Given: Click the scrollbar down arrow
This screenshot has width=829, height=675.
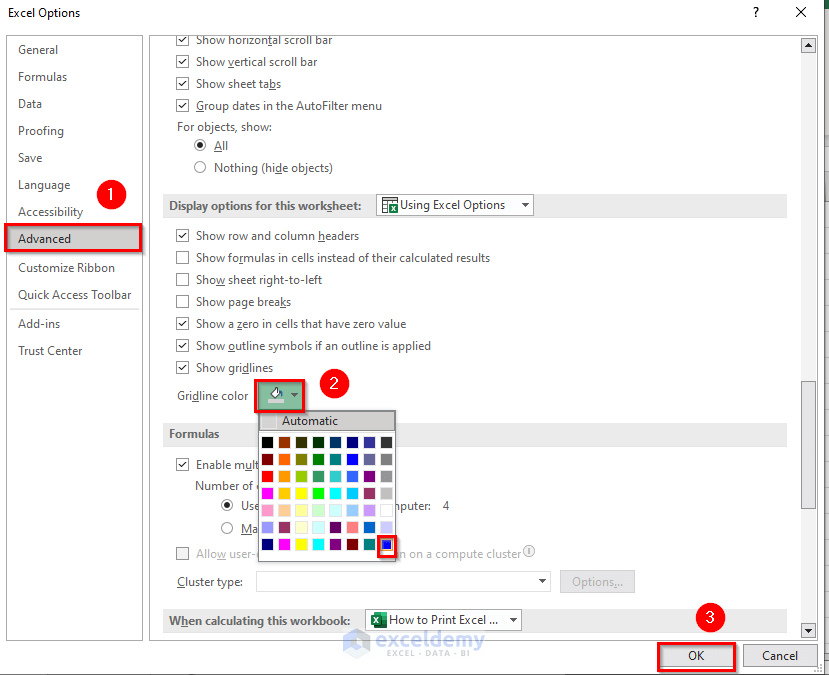Looking at the screenshot, I should (808, 631).
